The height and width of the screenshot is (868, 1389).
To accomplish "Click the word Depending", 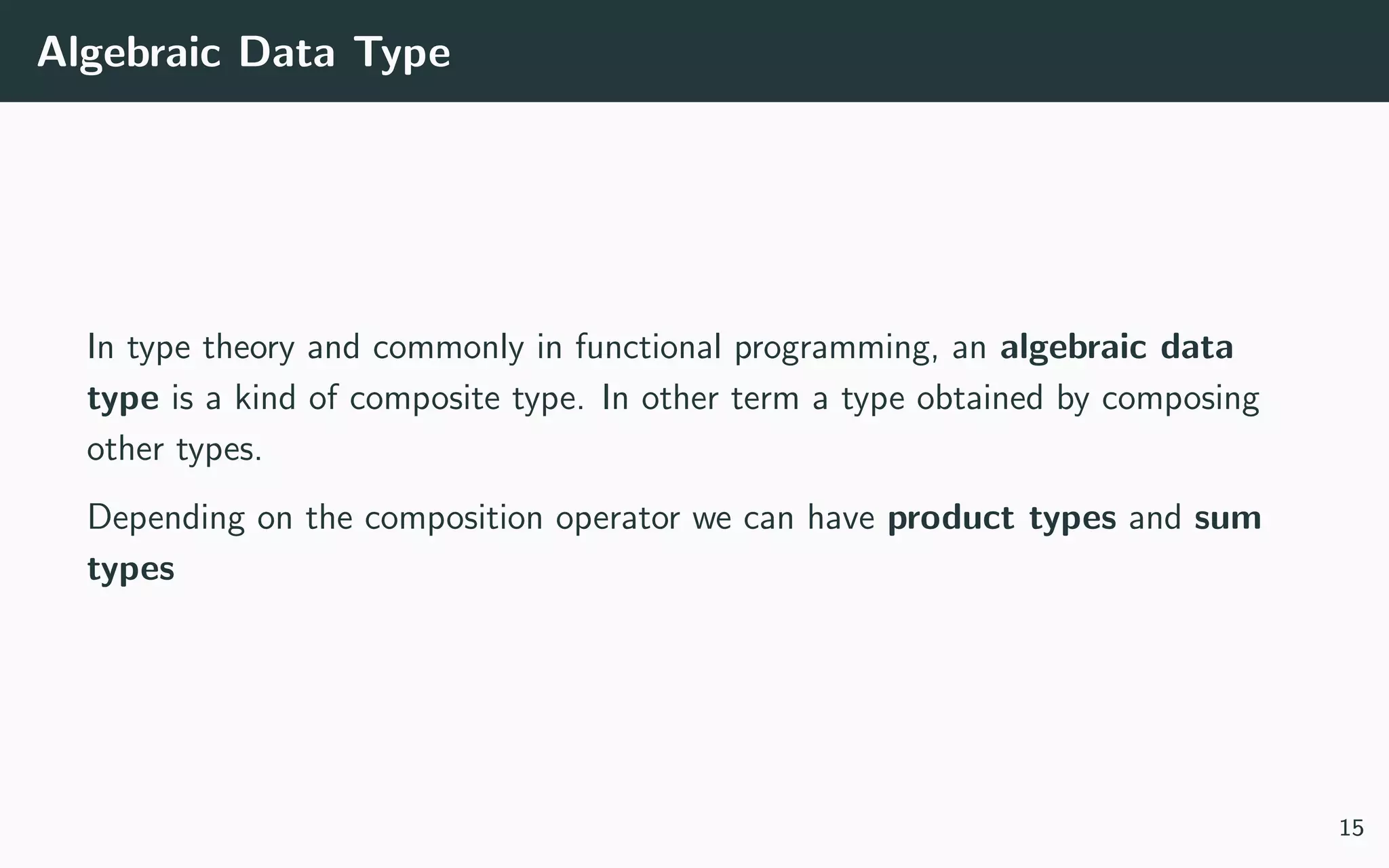I will click(166, 518).
